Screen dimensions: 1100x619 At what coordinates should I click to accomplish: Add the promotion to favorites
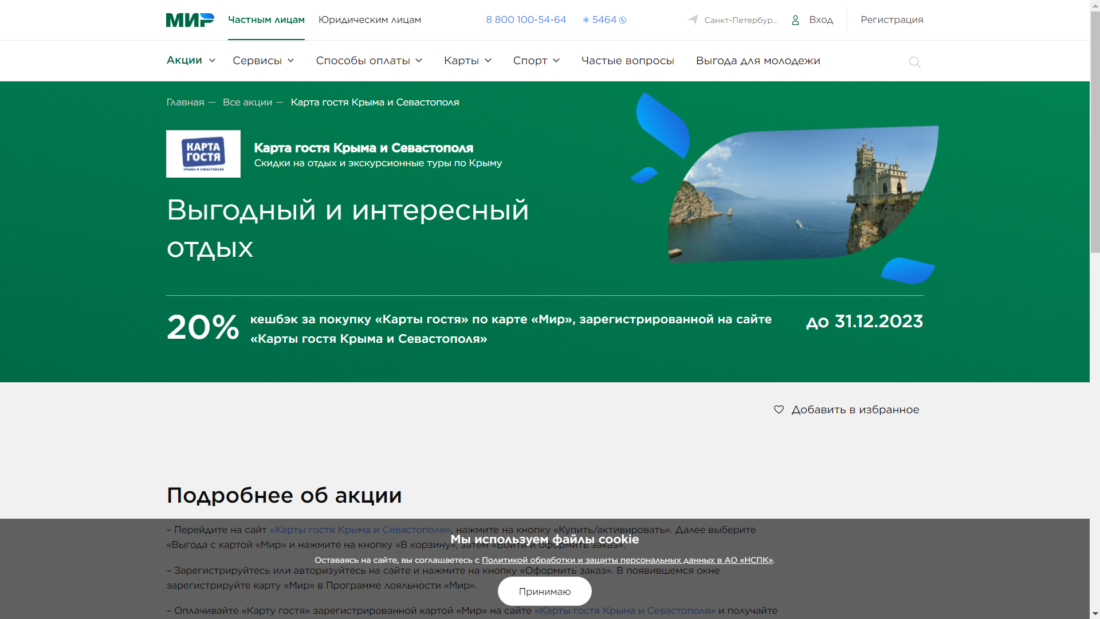click(x=856, y=409)
